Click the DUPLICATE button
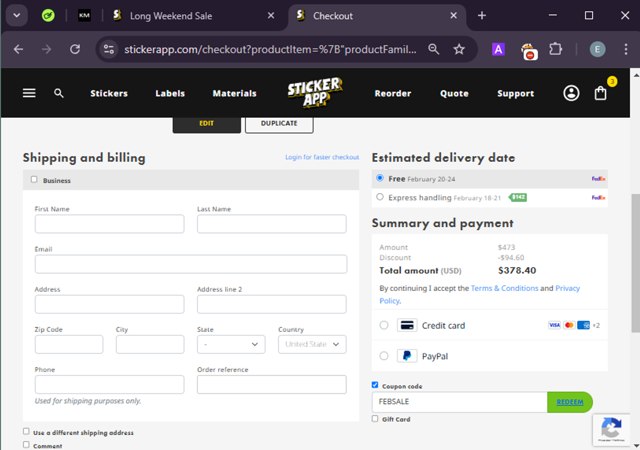Image resolution: width=640 pixels, height=450 pixels. point(279,124)
